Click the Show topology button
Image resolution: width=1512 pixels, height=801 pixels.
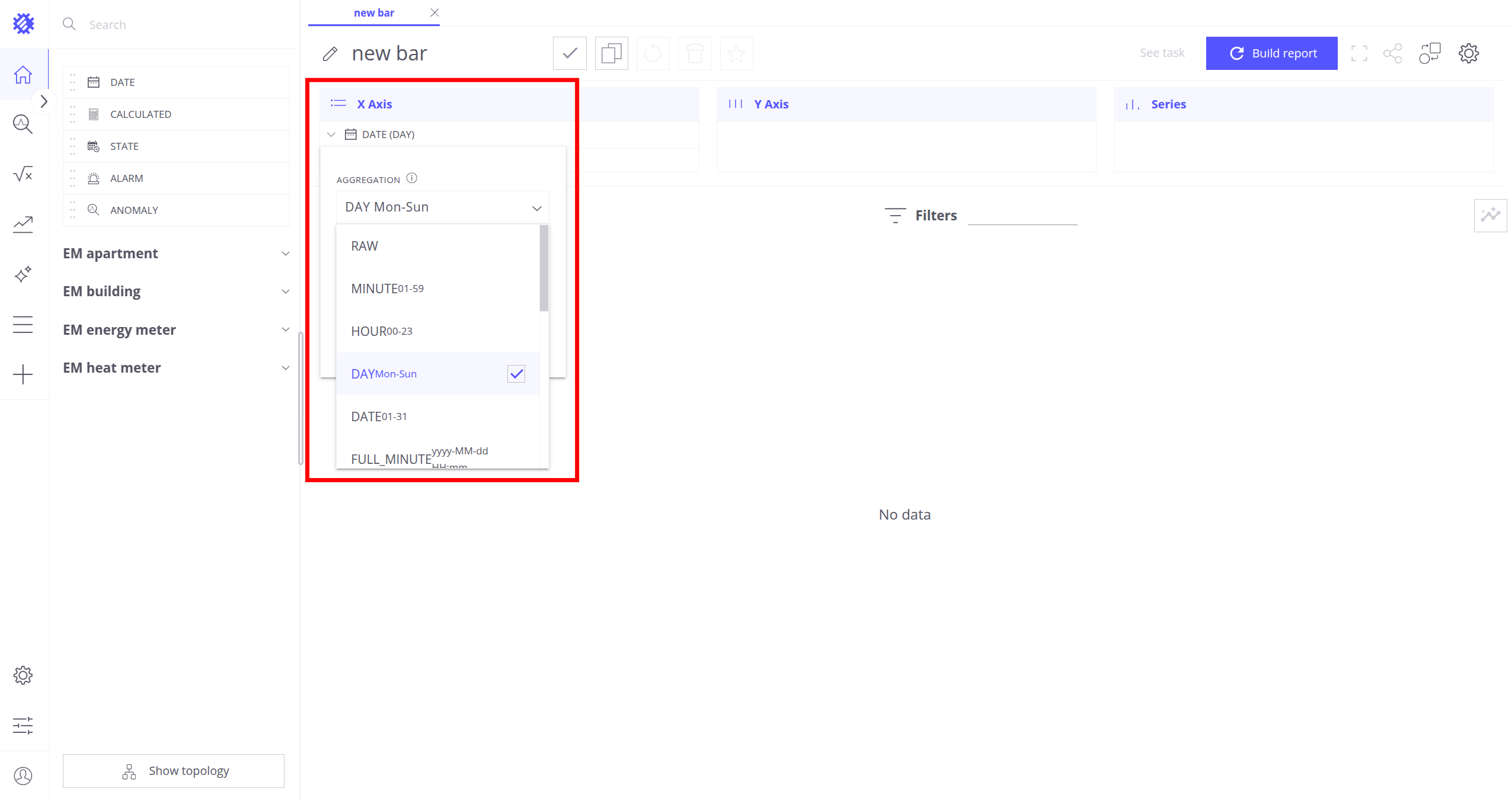174,771
